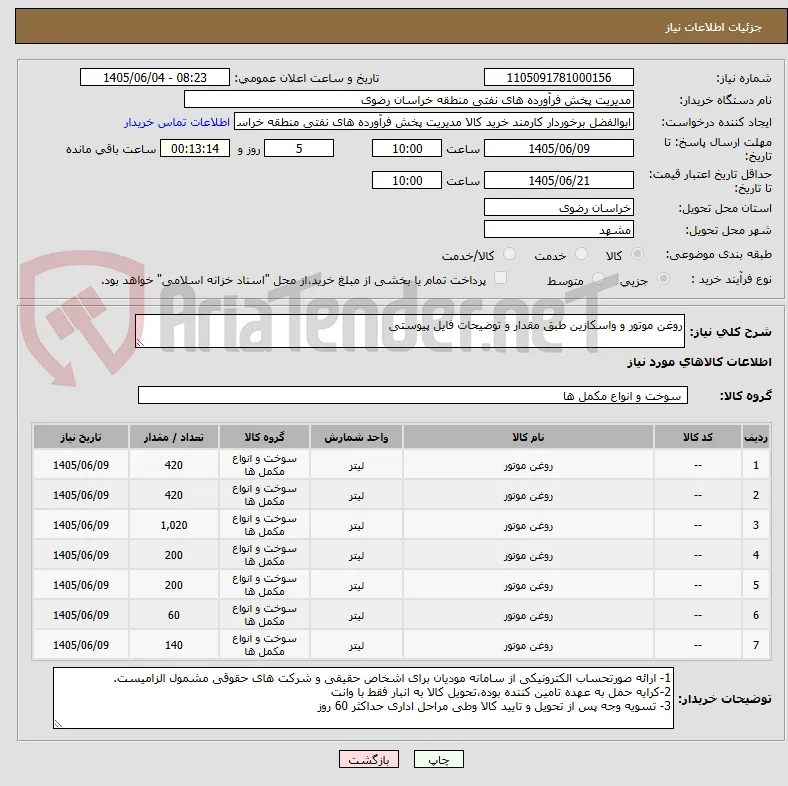The height and width of the screenshot is (786, 788).
Task: Click row number 5 cell
Action: [x=755, y=585]
